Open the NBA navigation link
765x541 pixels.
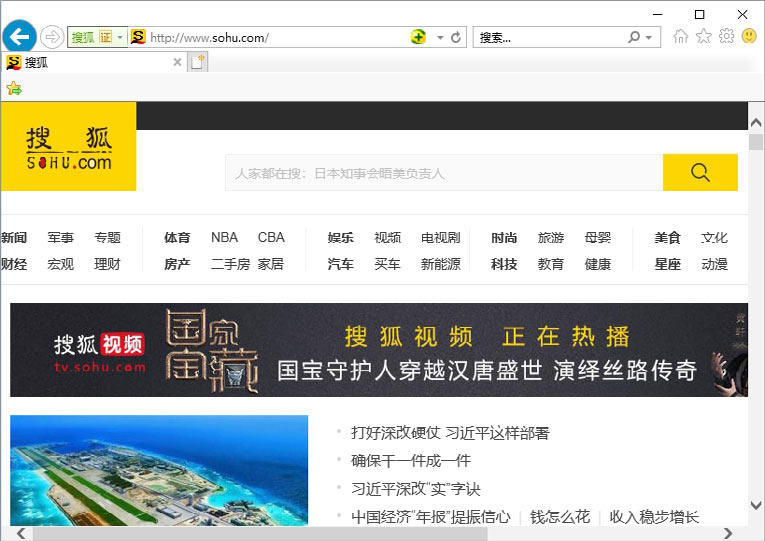tap(224, 238)
